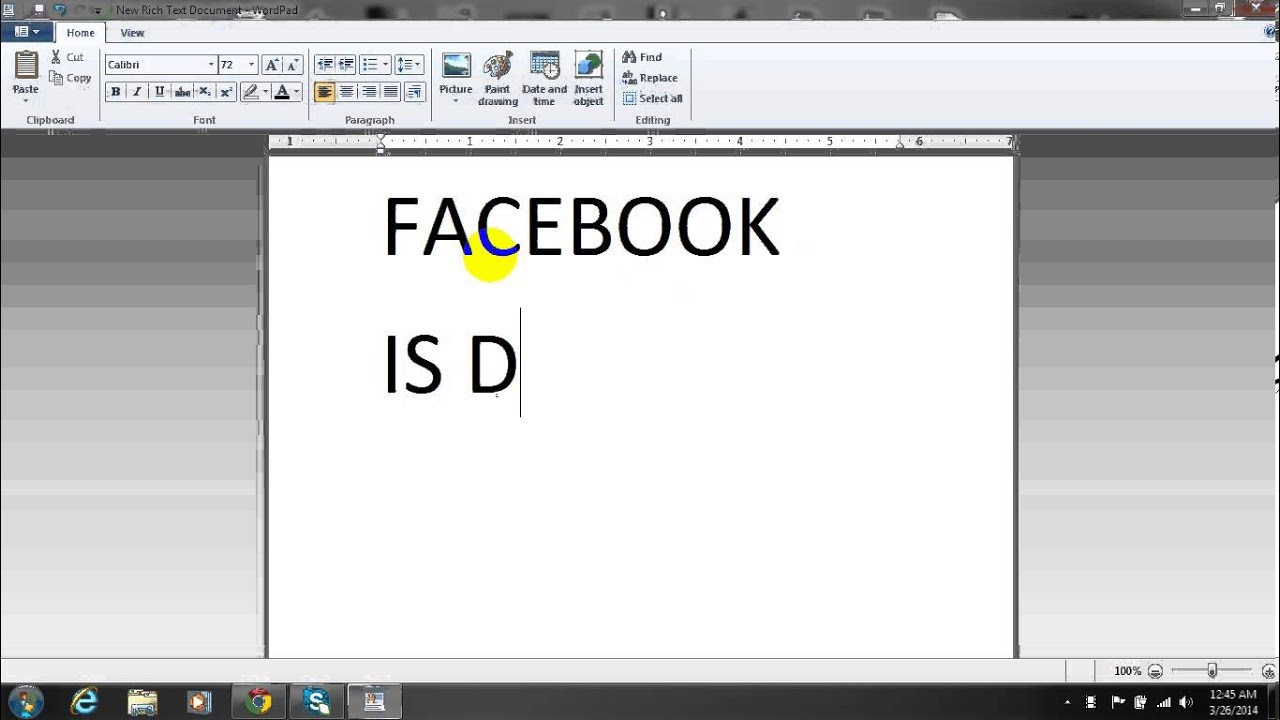Shrink the font size

(293, 65)
